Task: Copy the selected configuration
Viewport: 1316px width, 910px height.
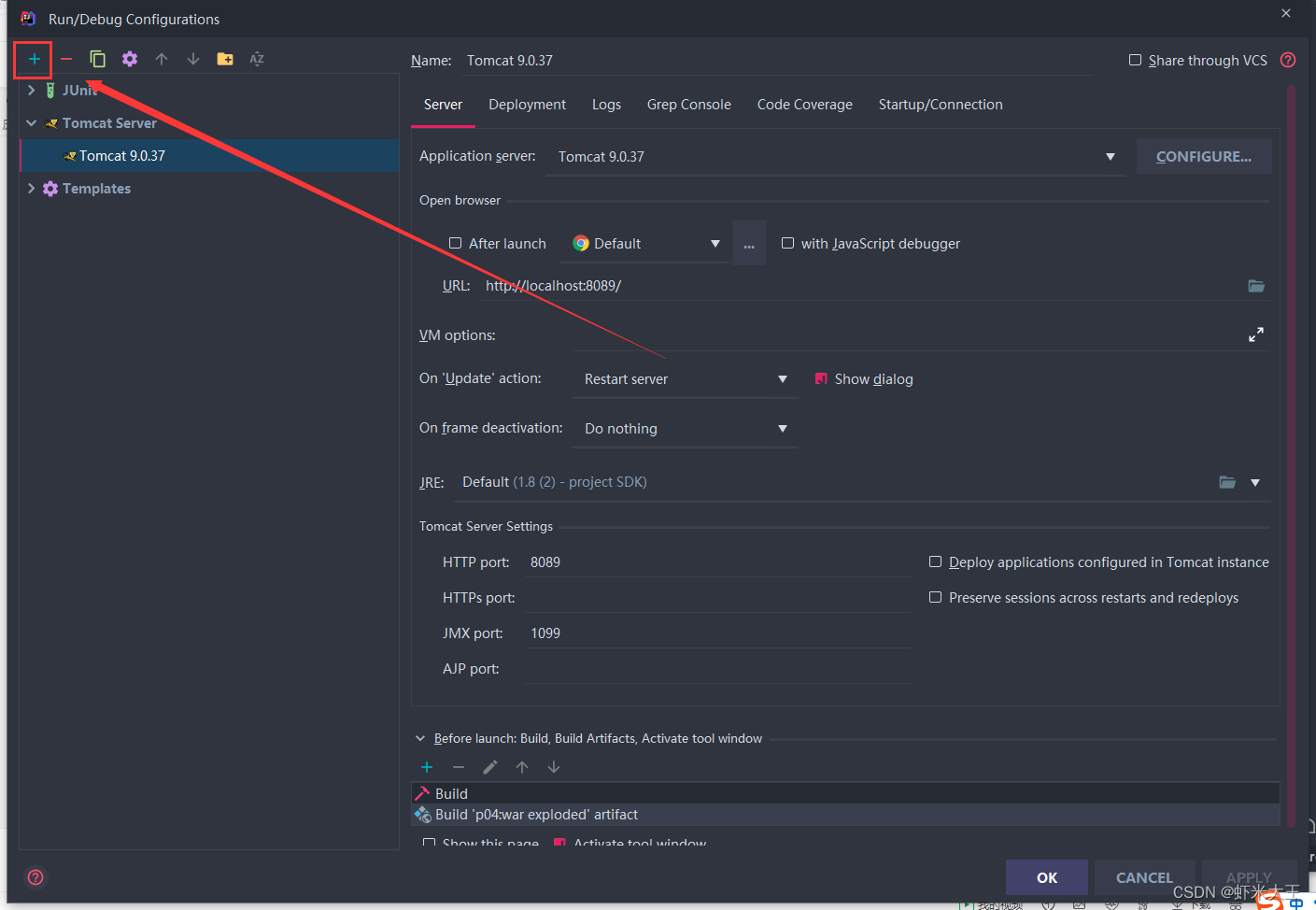Action: [97, 59]
